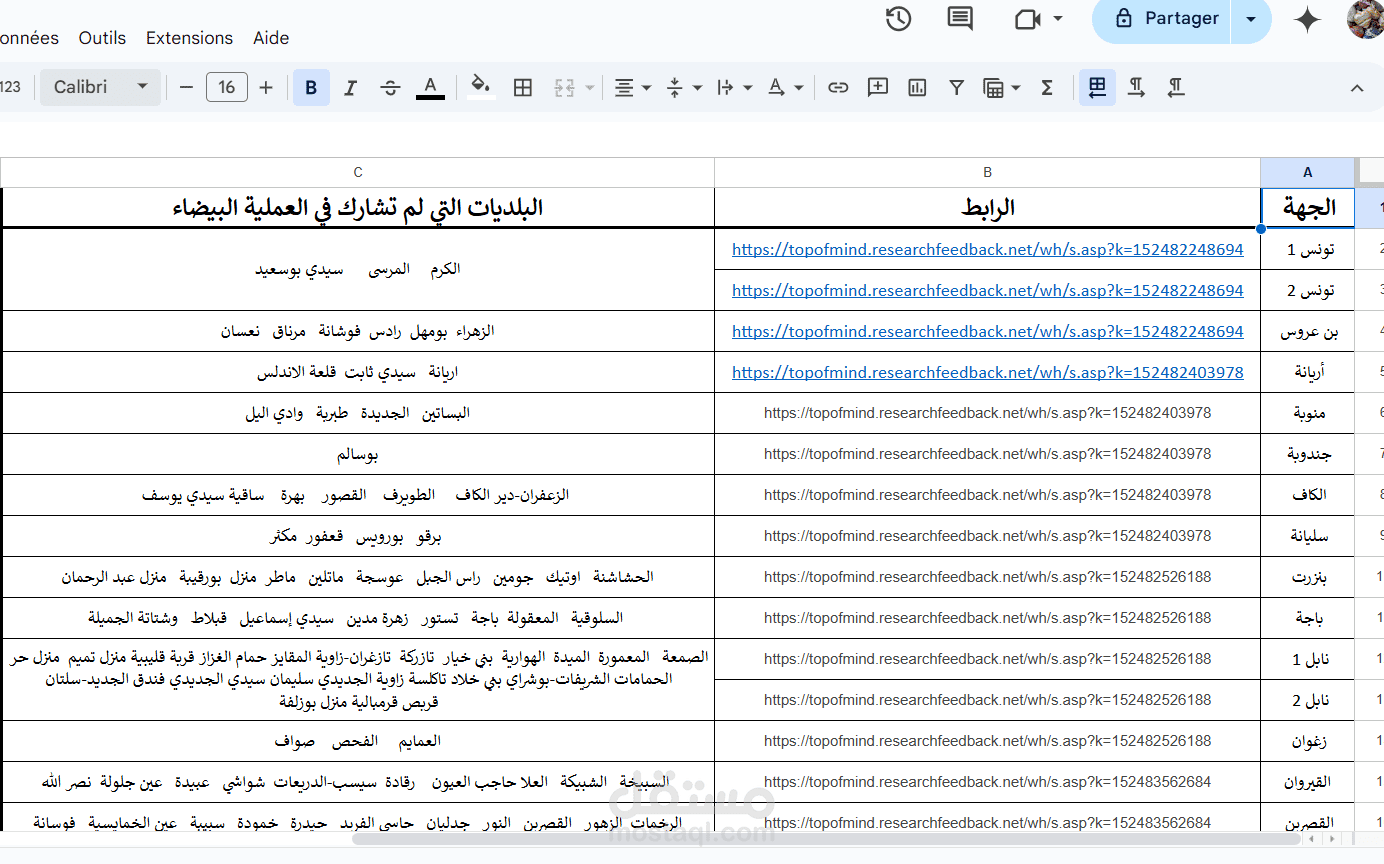
Task: Select column B header
Action: [x=987, y=172]
